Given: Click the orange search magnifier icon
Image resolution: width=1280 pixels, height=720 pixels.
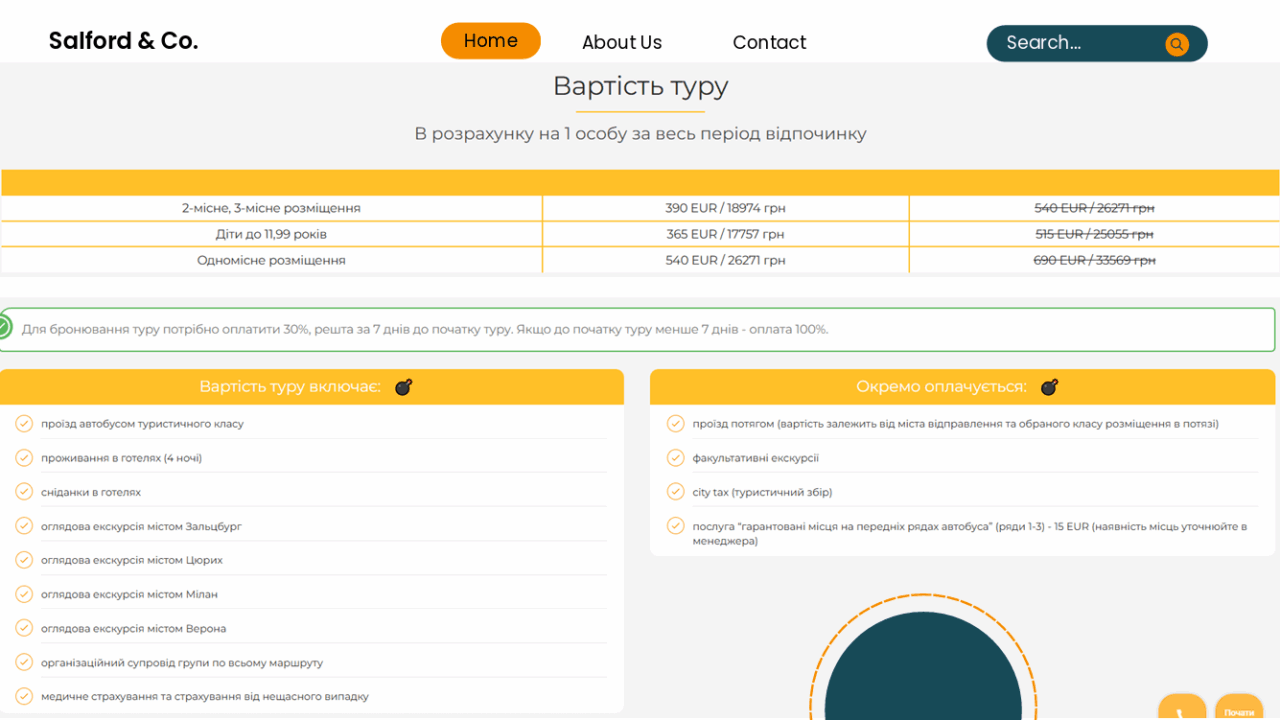Looking at the screenshot, I should coord(1176,44).
